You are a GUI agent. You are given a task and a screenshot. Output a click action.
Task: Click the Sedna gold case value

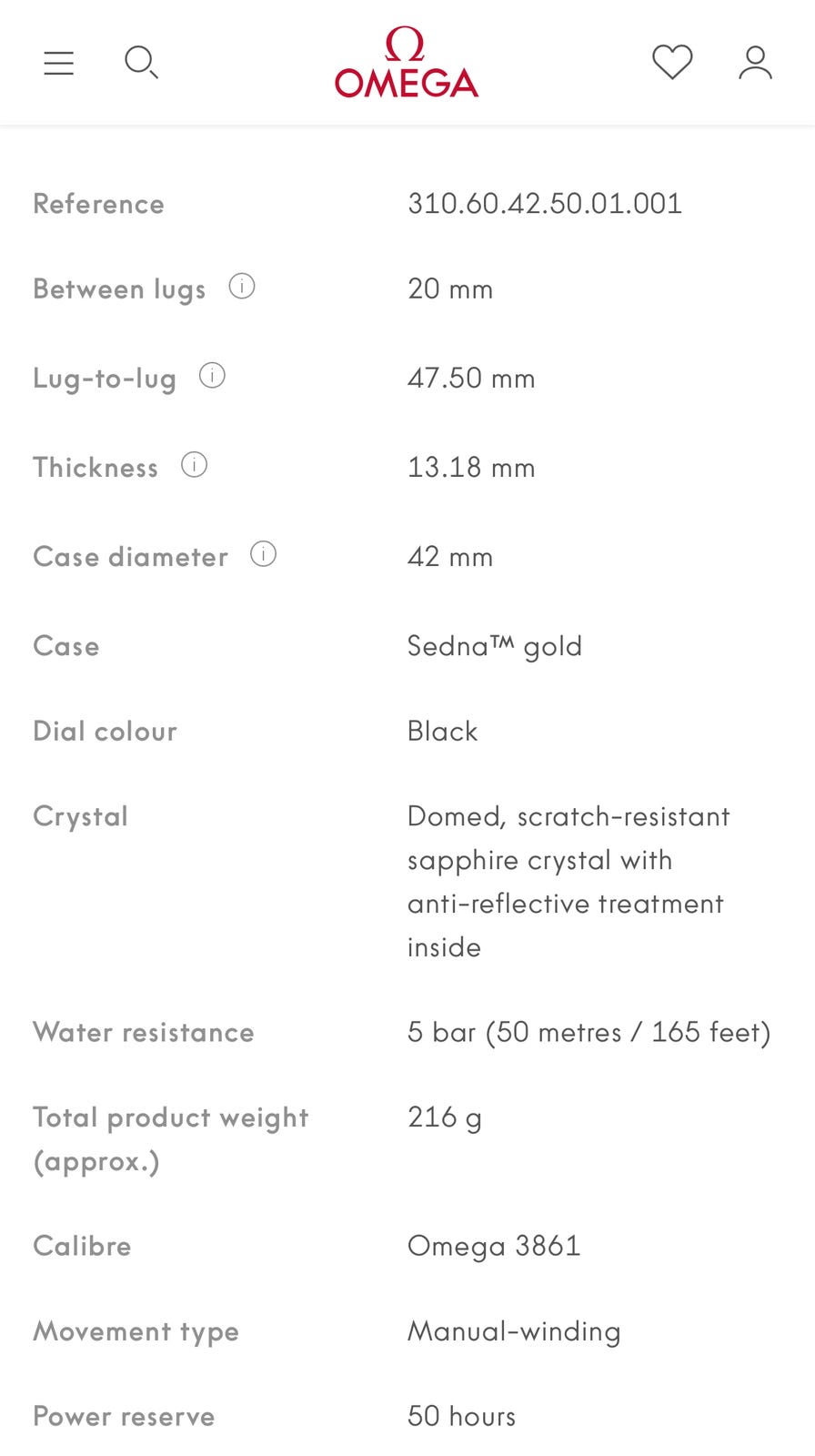point(495,646)
